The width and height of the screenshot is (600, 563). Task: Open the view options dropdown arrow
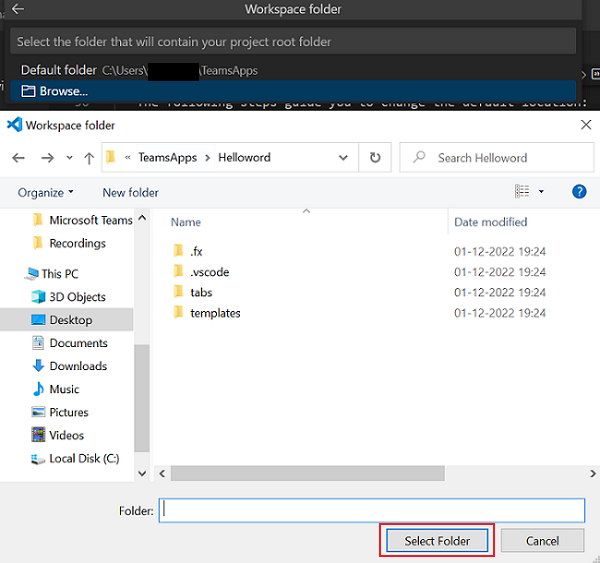coord(541,191)
